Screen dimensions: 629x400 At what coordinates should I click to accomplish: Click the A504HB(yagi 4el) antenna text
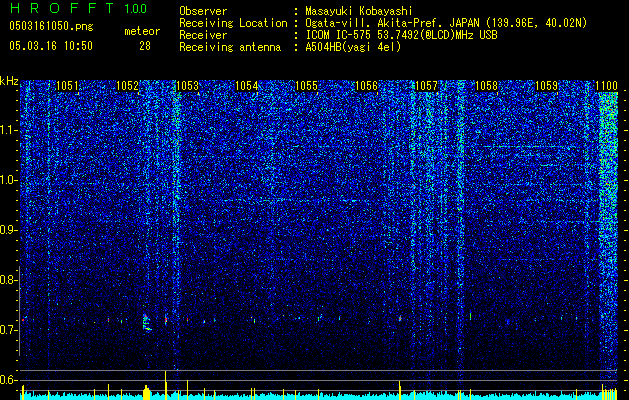[353, 47]
